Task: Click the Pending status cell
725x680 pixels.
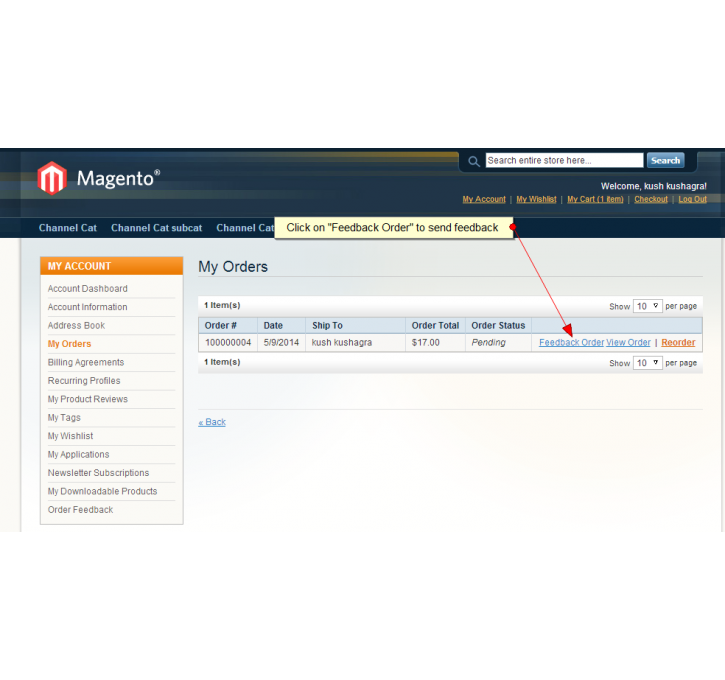Action: click(x=498, y=343)
